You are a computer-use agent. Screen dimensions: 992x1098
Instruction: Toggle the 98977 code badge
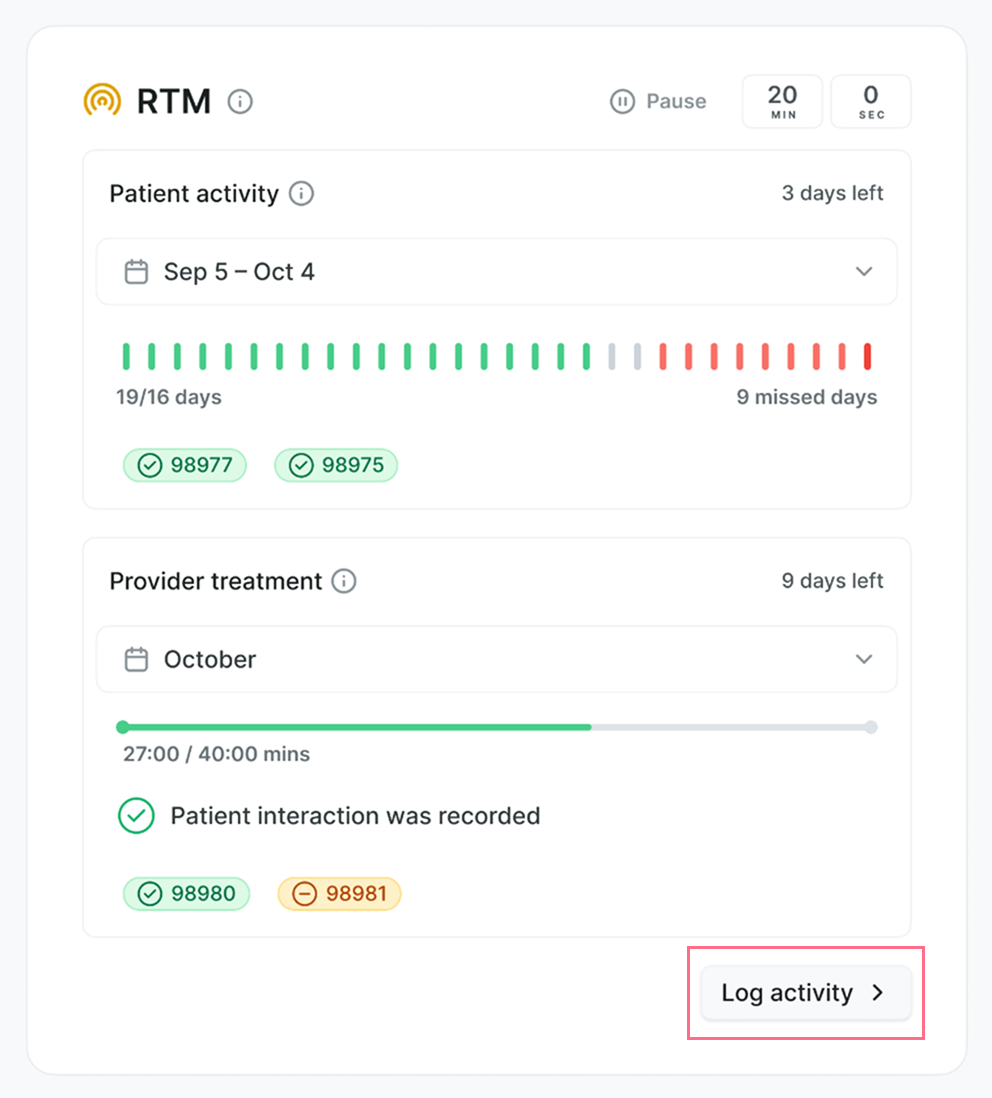tap(184, 465)
